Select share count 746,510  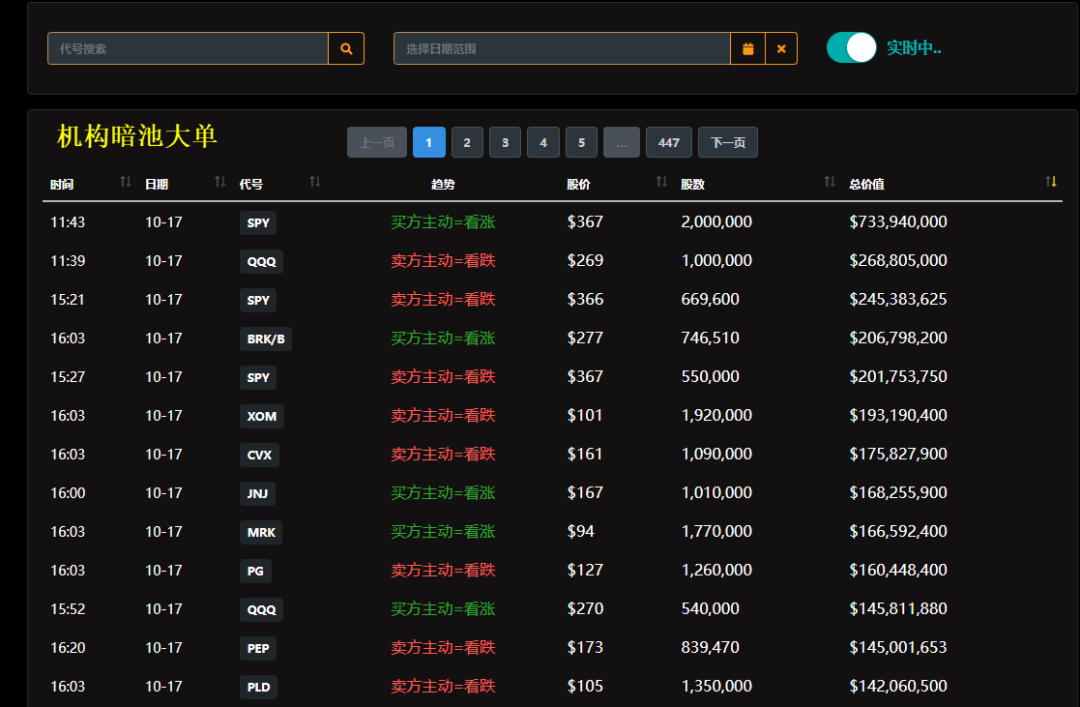pyautogui.click(x=710, y=338)
